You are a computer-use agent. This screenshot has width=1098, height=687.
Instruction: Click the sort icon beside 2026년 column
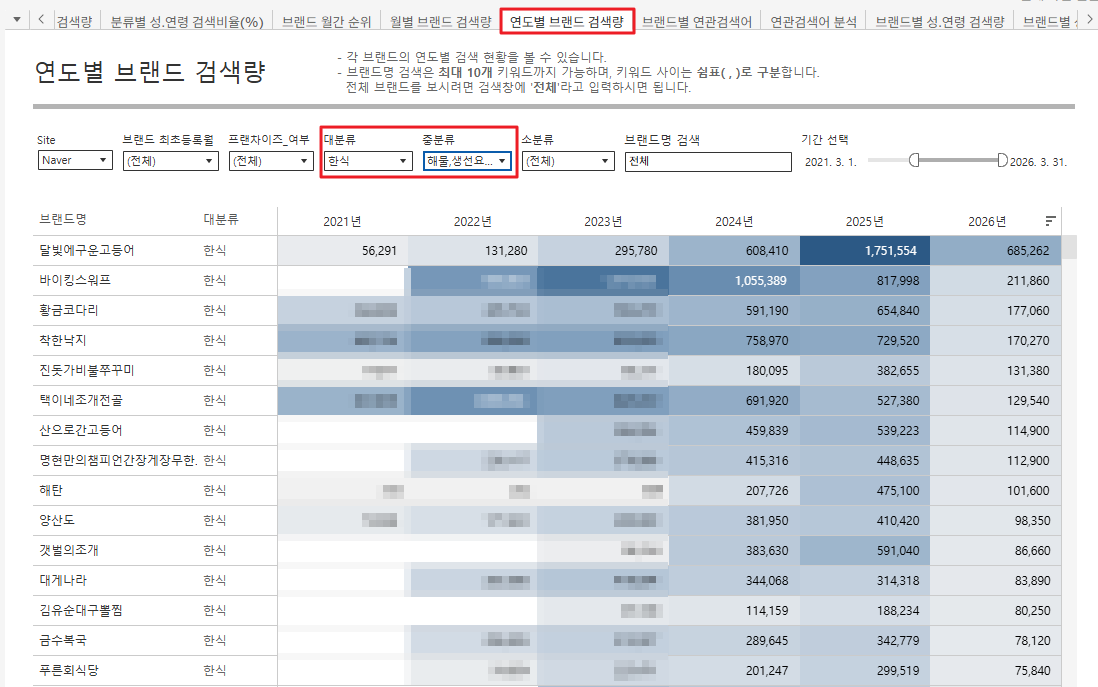[x=1050, y=221]
